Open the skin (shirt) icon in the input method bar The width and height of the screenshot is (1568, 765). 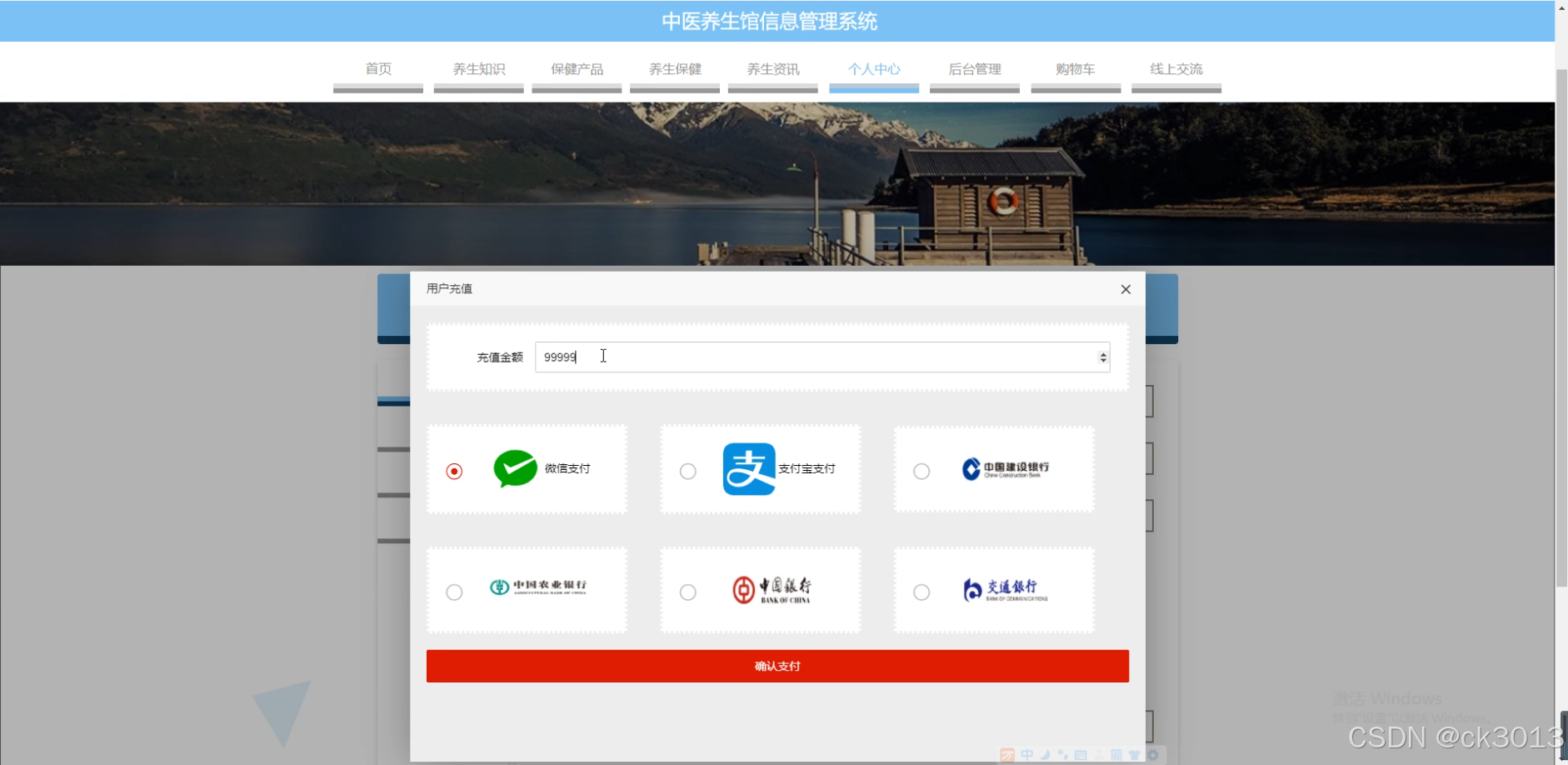click(x=1135, y=755)
